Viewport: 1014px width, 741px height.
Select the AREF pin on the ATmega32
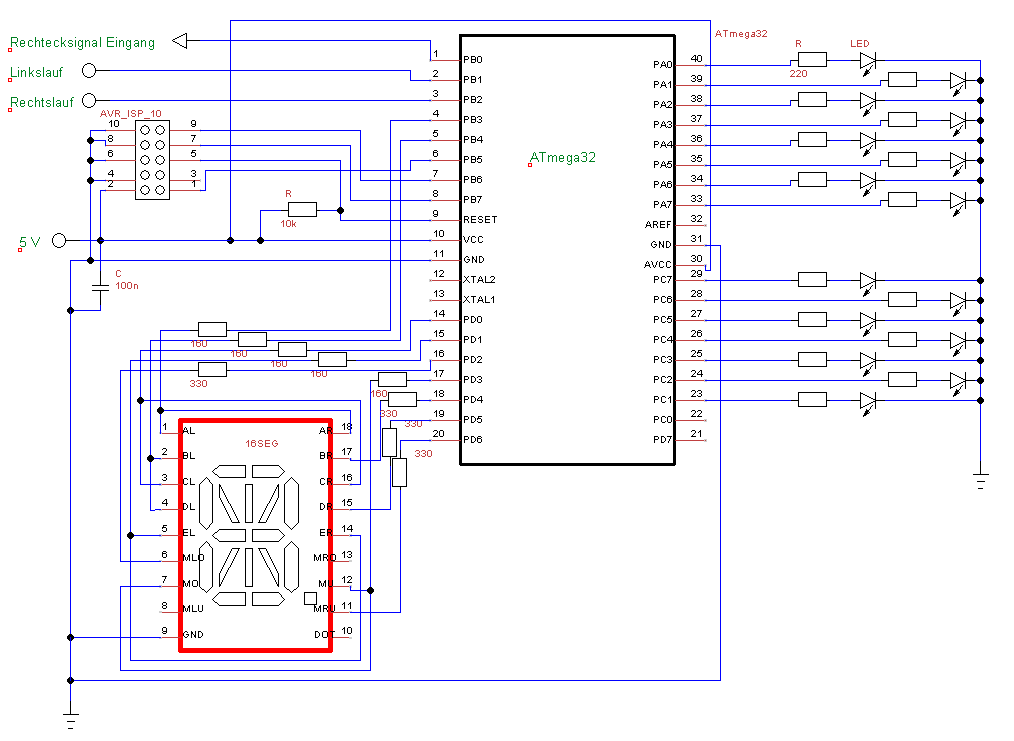(659, 225)
